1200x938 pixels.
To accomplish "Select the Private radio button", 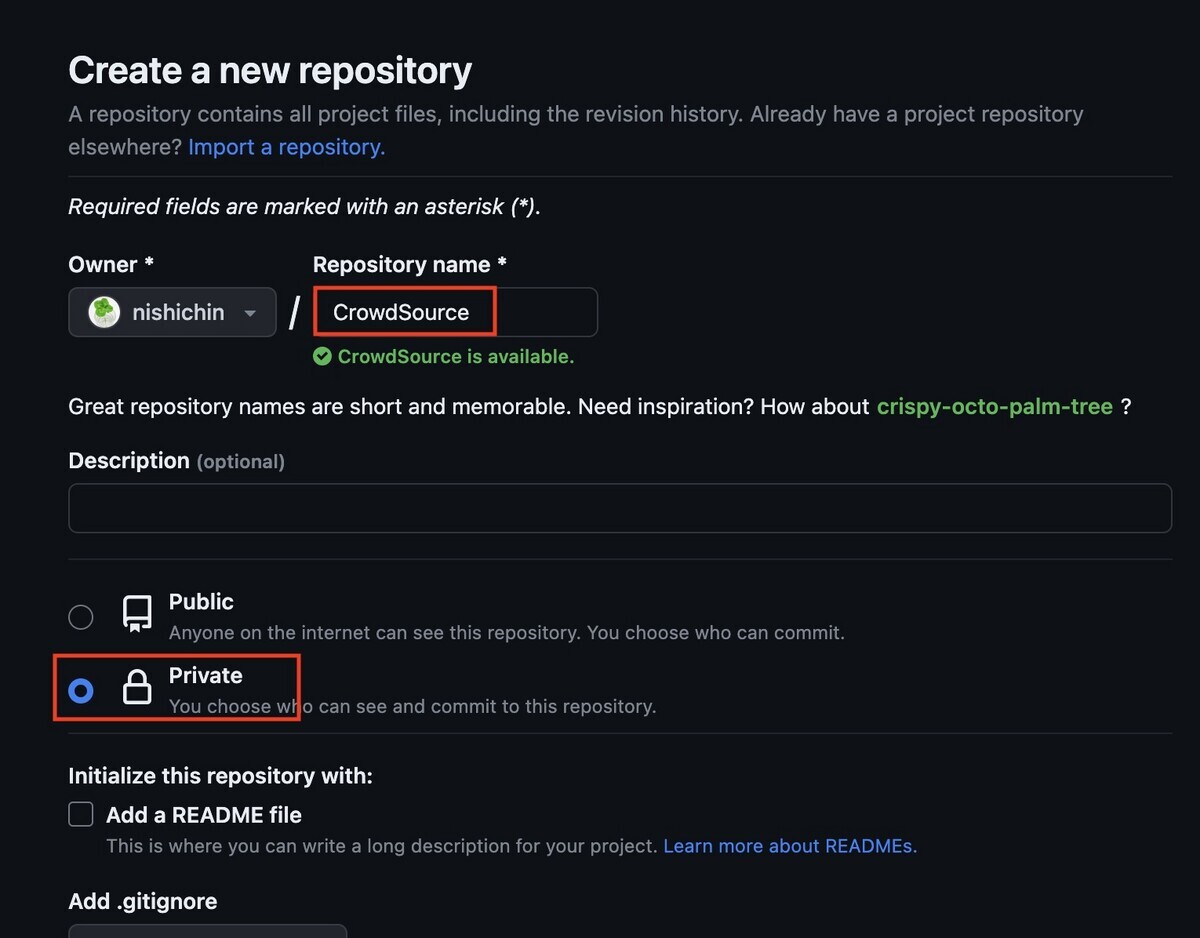I will coord(80,689).
